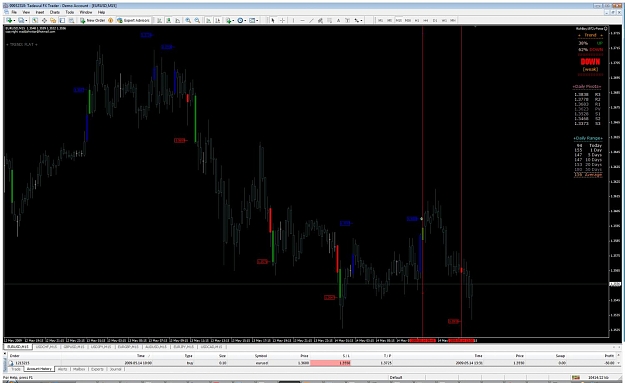
Task: Open the Charts menu
Action: [55, 12]
